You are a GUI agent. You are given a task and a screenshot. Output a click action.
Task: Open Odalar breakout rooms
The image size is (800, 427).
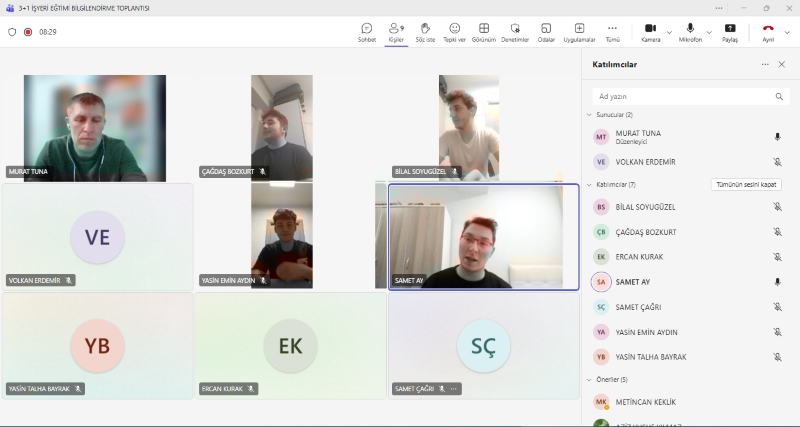click(546, 31)
